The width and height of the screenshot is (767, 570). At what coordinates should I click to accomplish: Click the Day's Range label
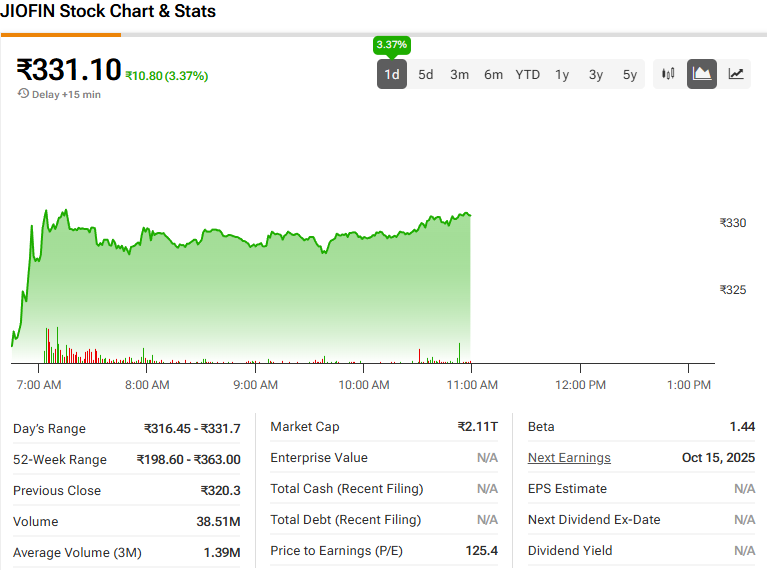49,429
